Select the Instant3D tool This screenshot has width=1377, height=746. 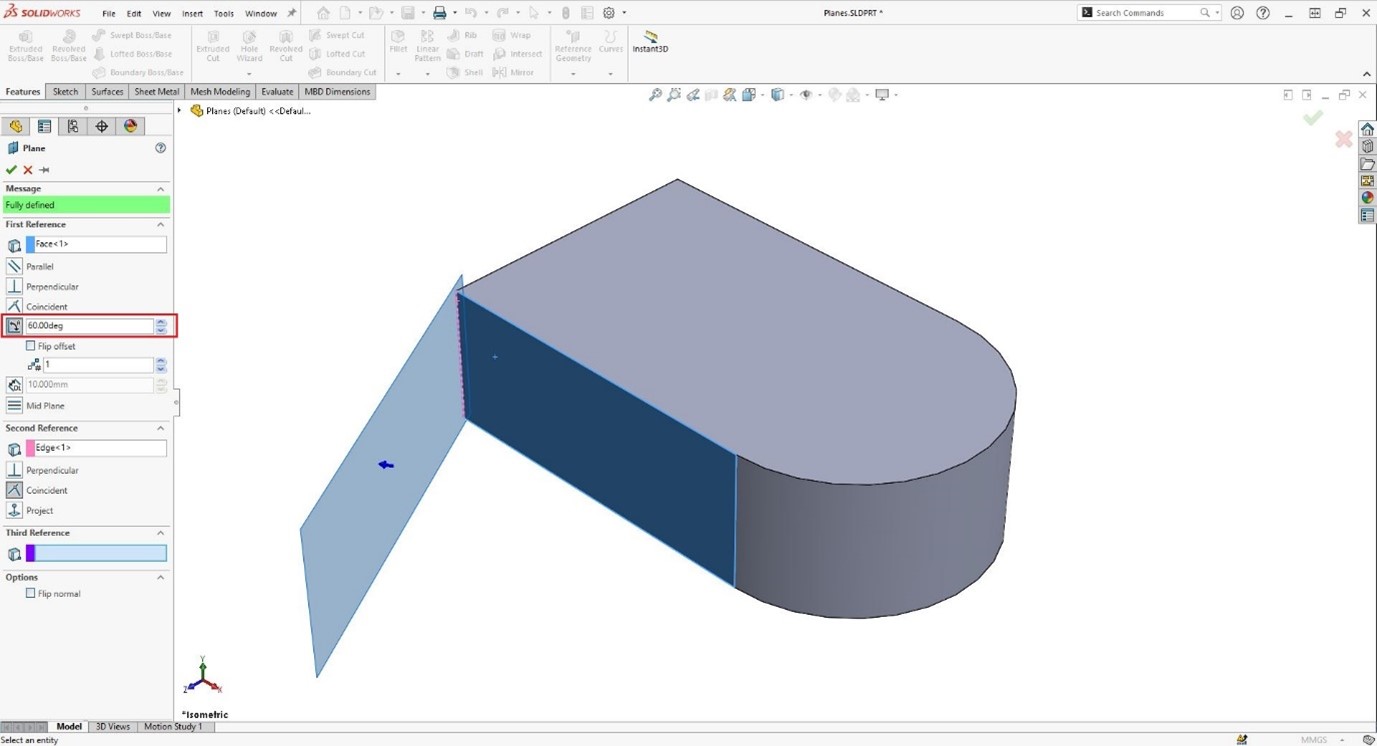coord(649,45)
